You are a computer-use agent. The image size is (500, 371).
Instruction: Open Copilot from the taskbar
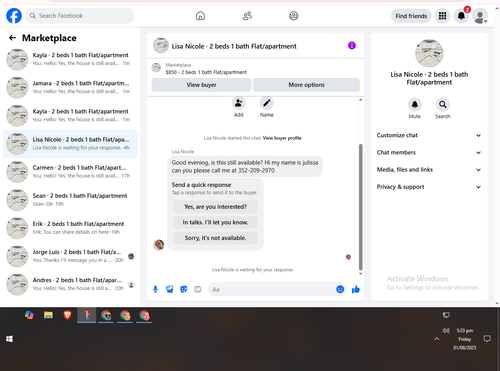pos(29,315)
